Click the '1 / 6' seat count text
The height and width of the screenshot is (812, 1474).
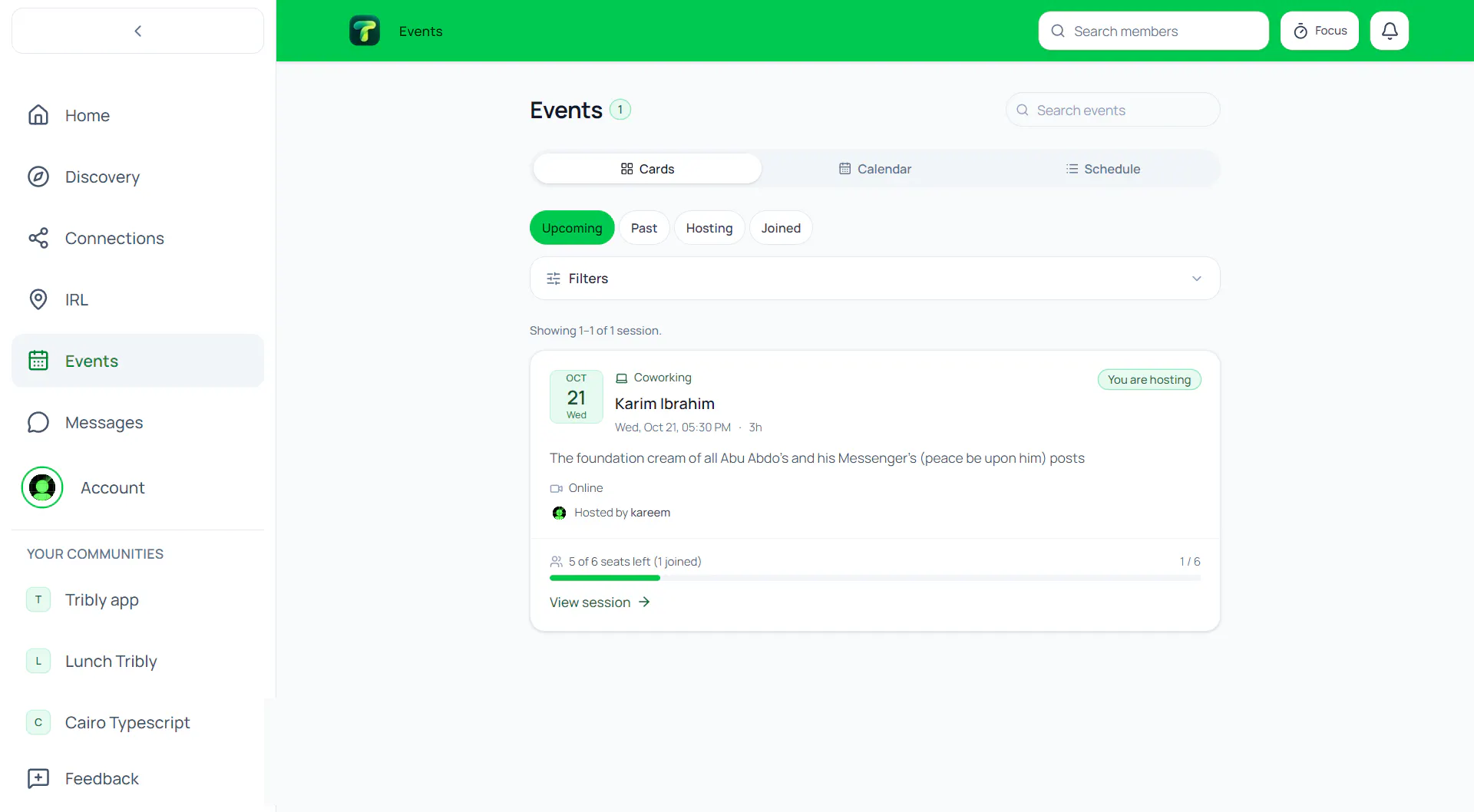click(1190, 562)
